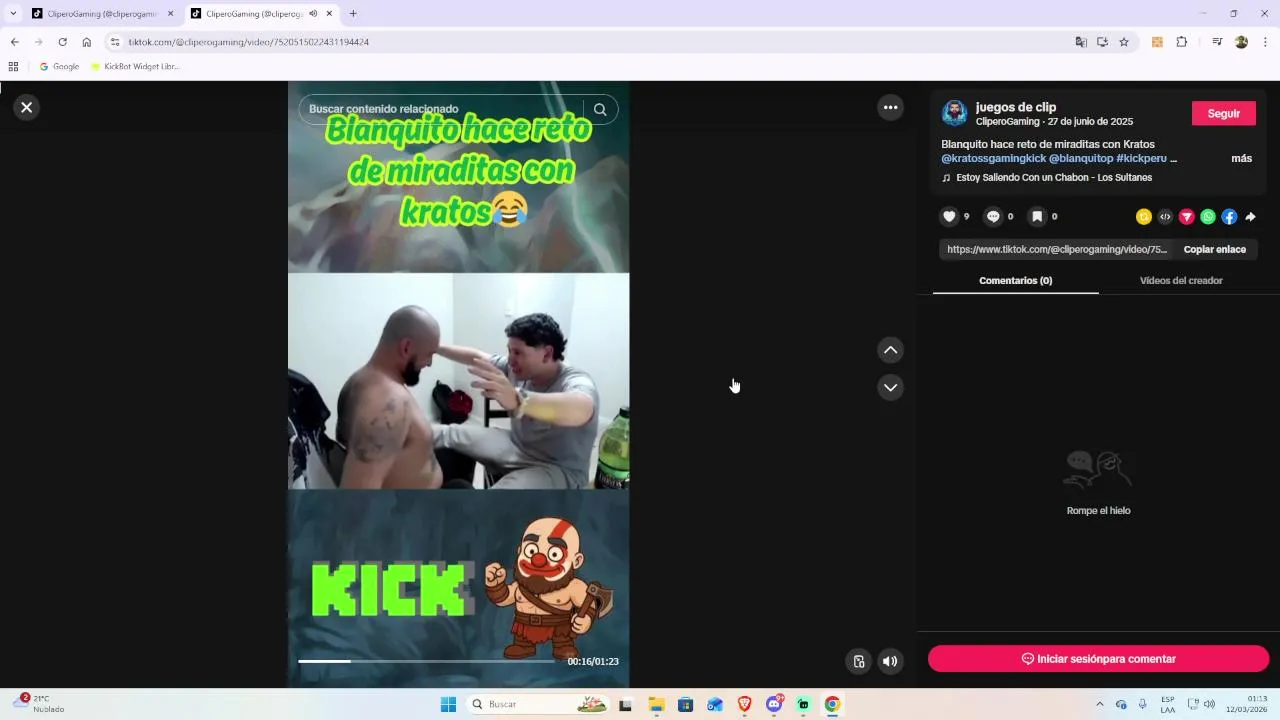This screenshot has width=1280, height=720.
Task: Open a new browser tab
Action: coord(353,14)
